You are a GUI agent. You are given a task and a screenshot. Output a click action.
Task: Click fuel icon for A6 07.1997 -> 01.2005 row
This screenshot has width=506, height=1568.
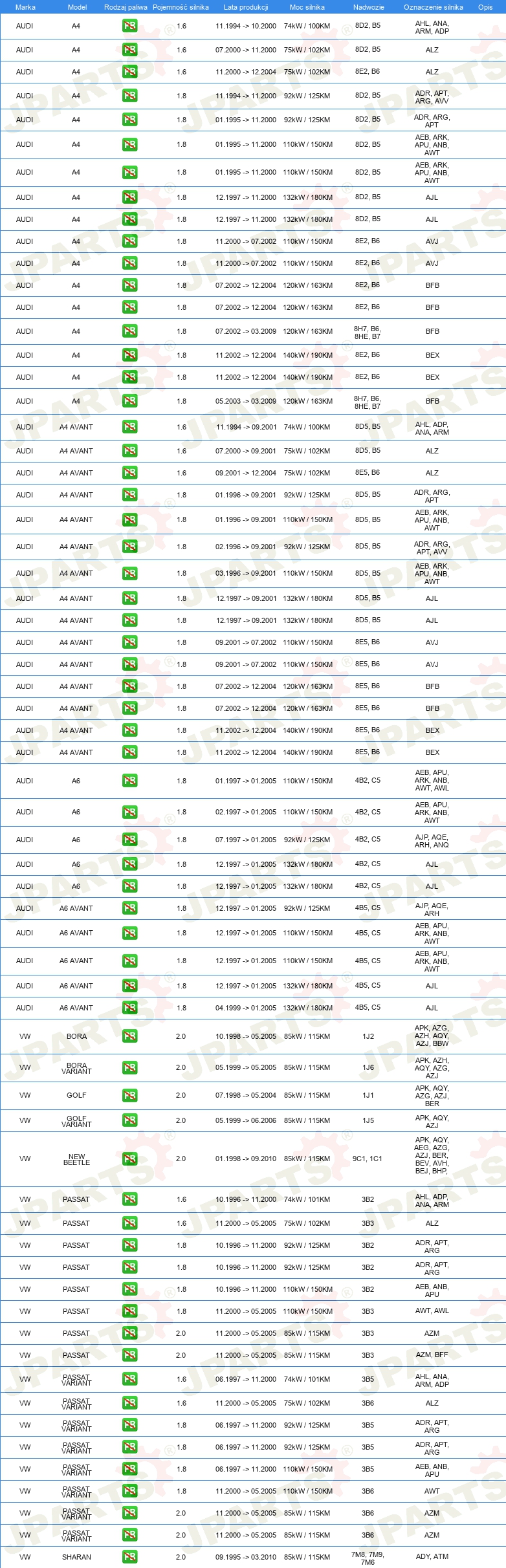pos(129,840)
